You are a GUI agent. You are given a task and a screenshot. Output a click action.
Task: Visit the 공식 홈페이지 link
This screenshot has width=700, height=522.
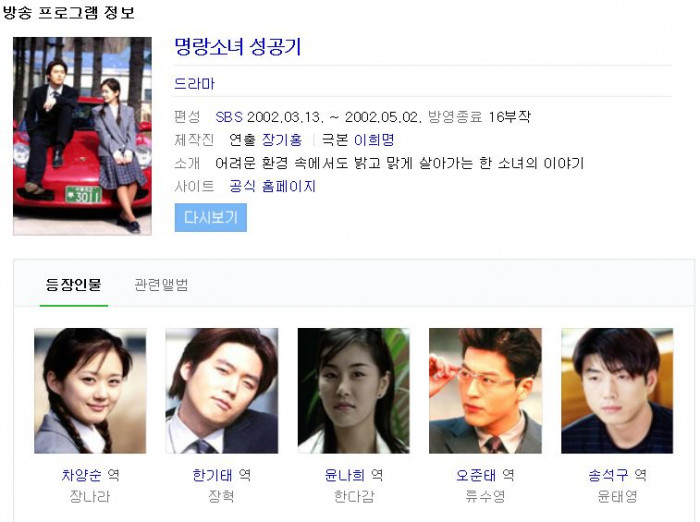pyautogui.click(x=272, y=186)
